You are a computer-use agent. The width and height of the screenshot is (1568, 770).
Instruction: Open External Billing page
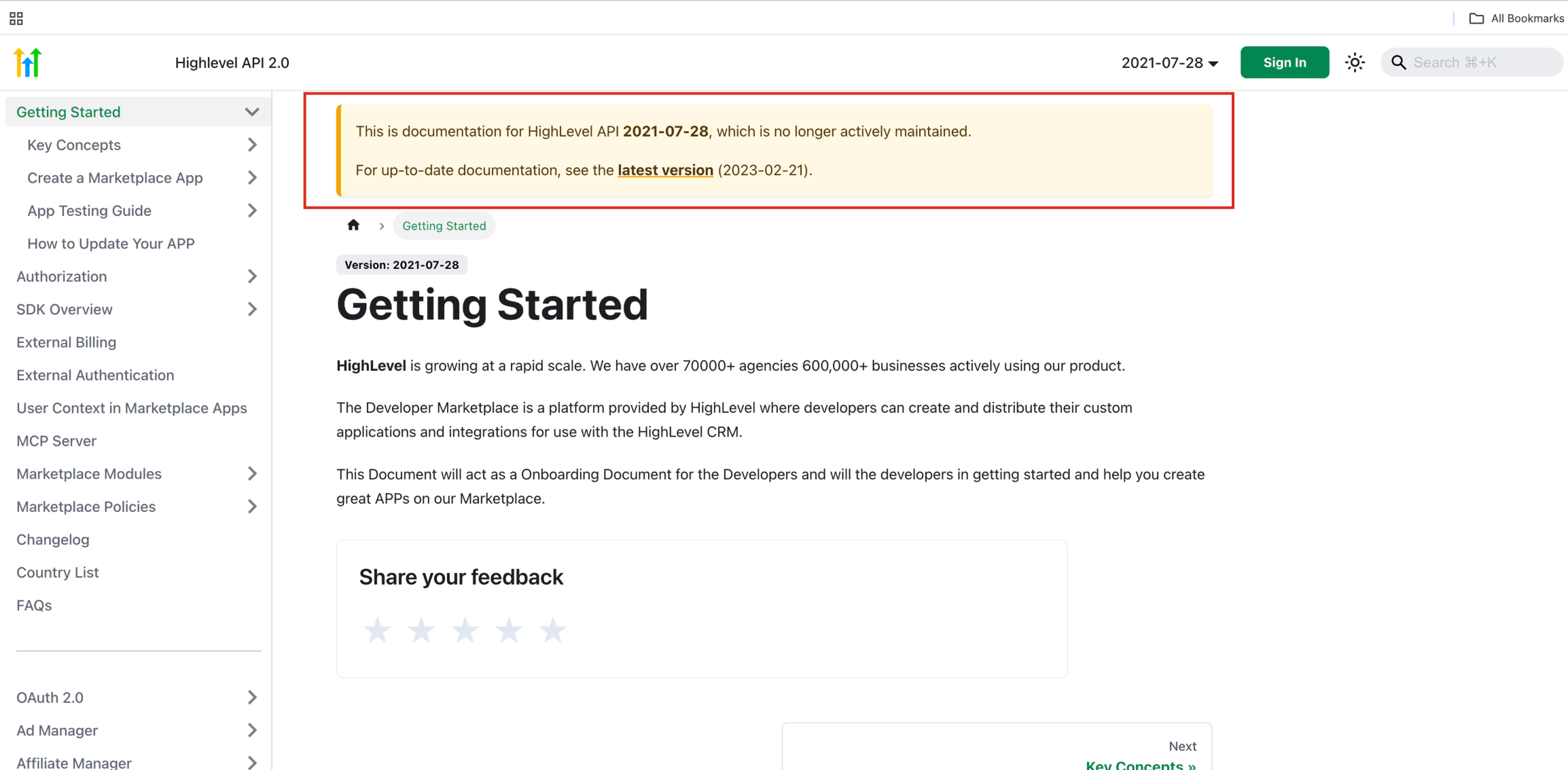point(66,342)
